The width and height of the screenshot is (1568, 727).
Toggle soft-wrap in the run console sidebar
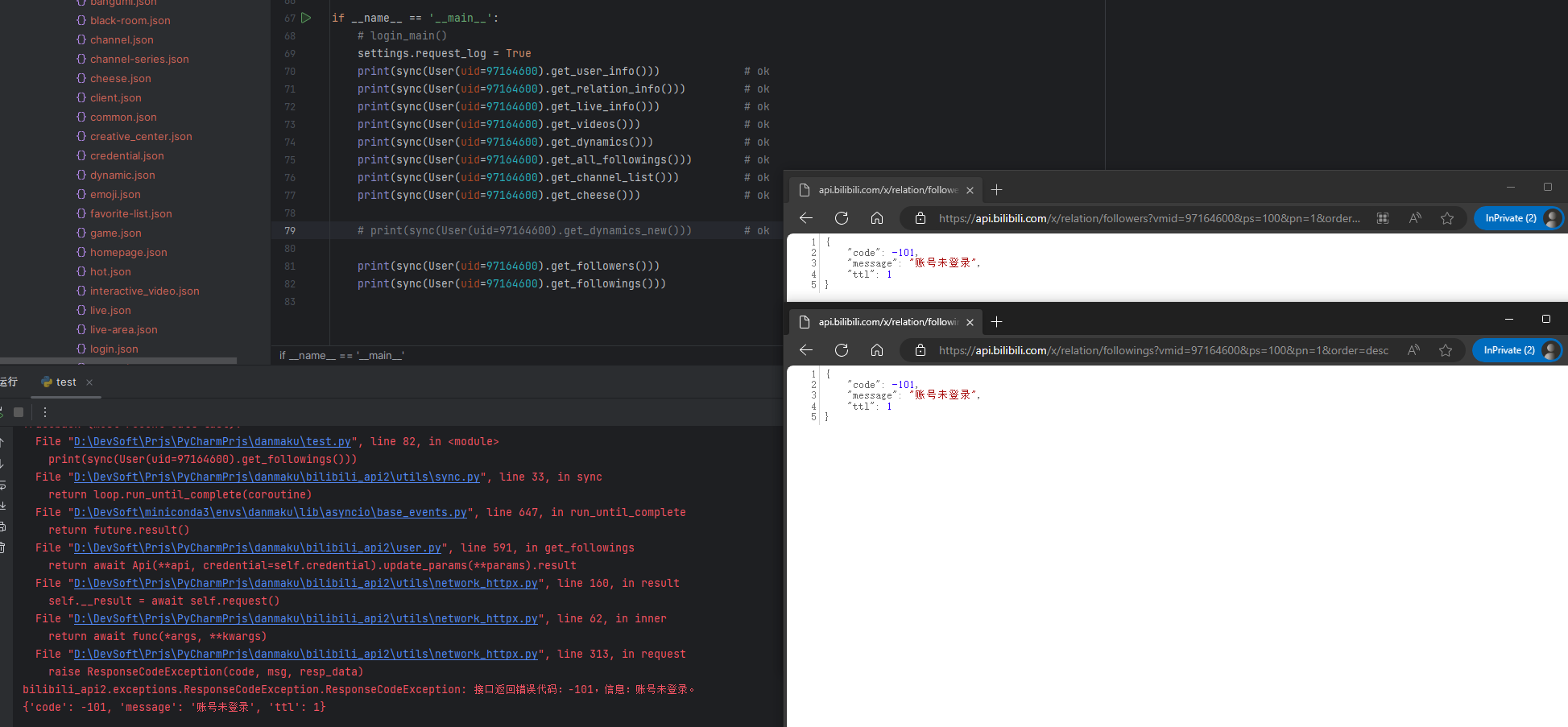point(2,485)
